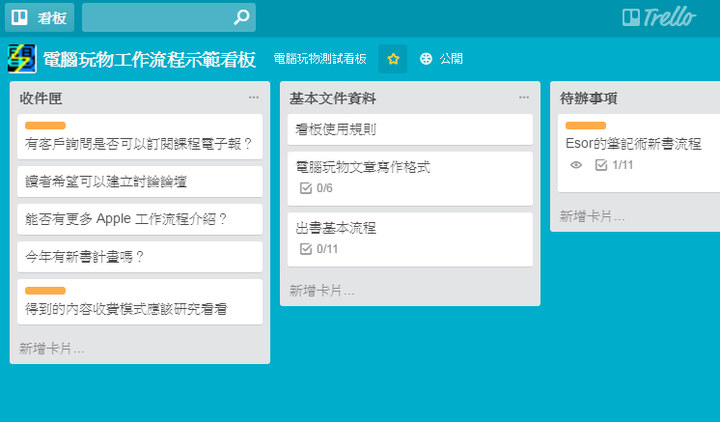
Task: Open card 讀者希望可以建立討論論壇
Action: (140, 181)
